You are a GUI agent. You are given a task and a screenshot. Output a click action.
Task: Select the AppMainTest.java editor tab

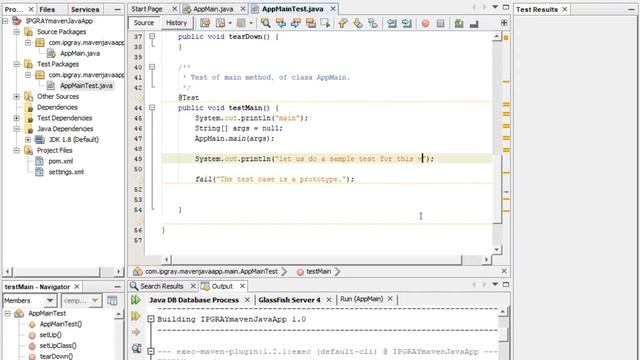[292, 9]
